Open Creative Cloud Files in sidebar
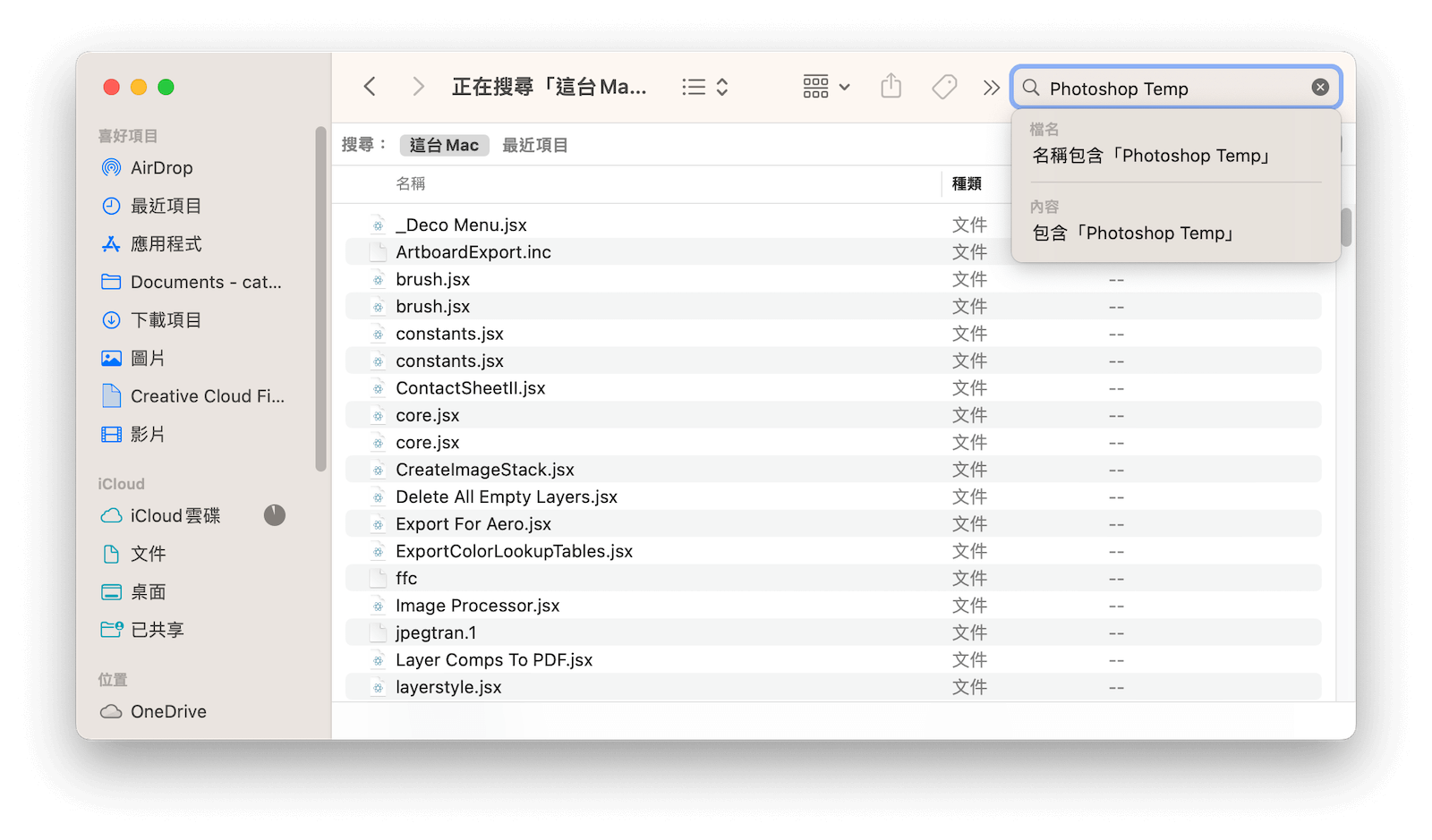The image size is (1432, 840). point(195,396)
